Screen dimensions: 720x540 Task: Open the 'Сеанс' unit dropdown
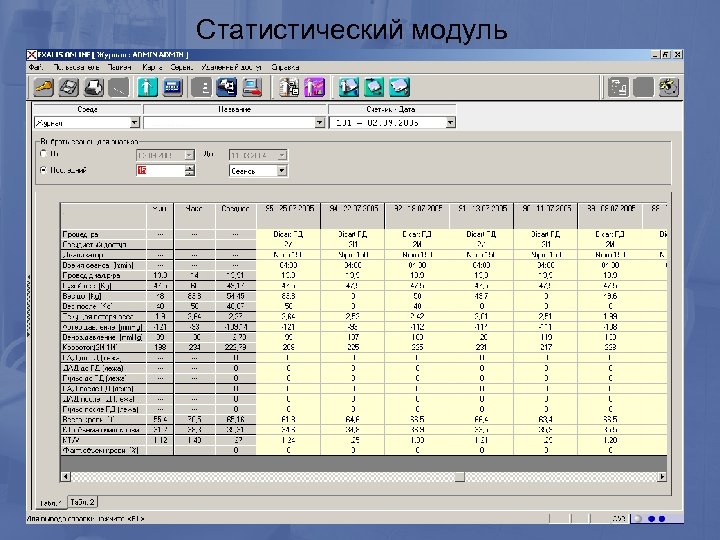282,171
